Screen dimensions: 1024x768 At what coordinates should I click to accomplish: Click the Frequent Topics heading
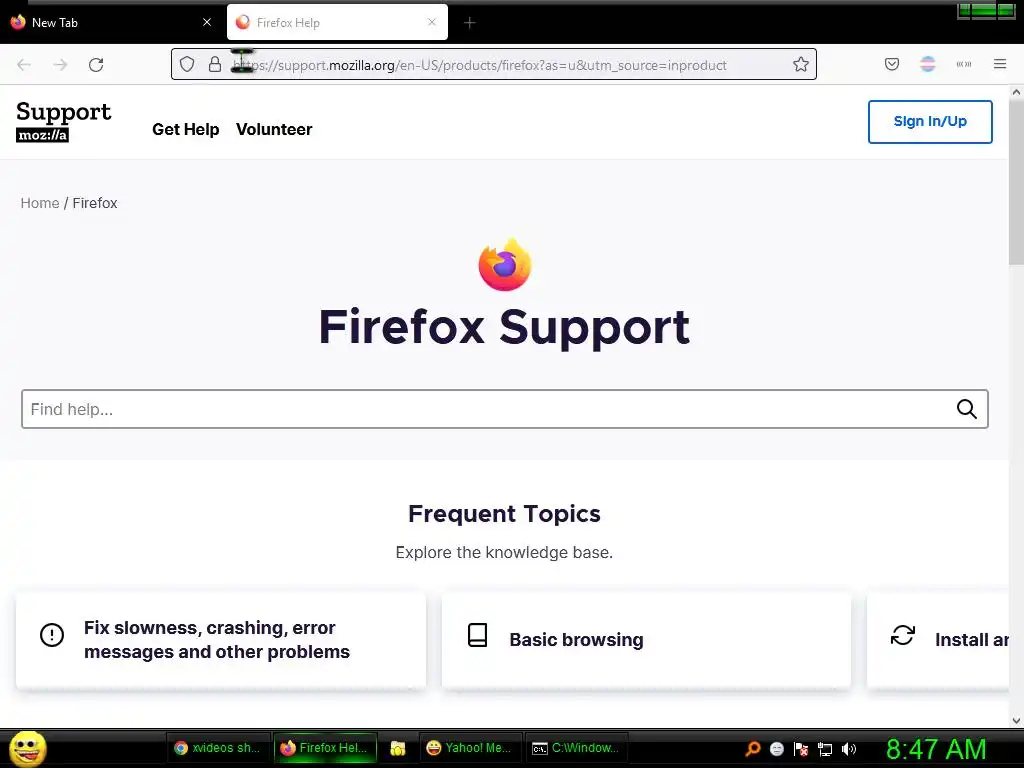pyautogui.click(x=504, y=514)
